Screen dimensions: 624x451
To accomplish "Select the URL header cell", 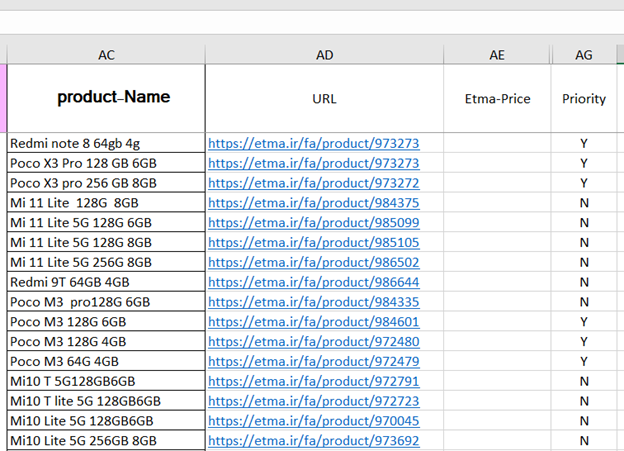I will tap(324, 98).
